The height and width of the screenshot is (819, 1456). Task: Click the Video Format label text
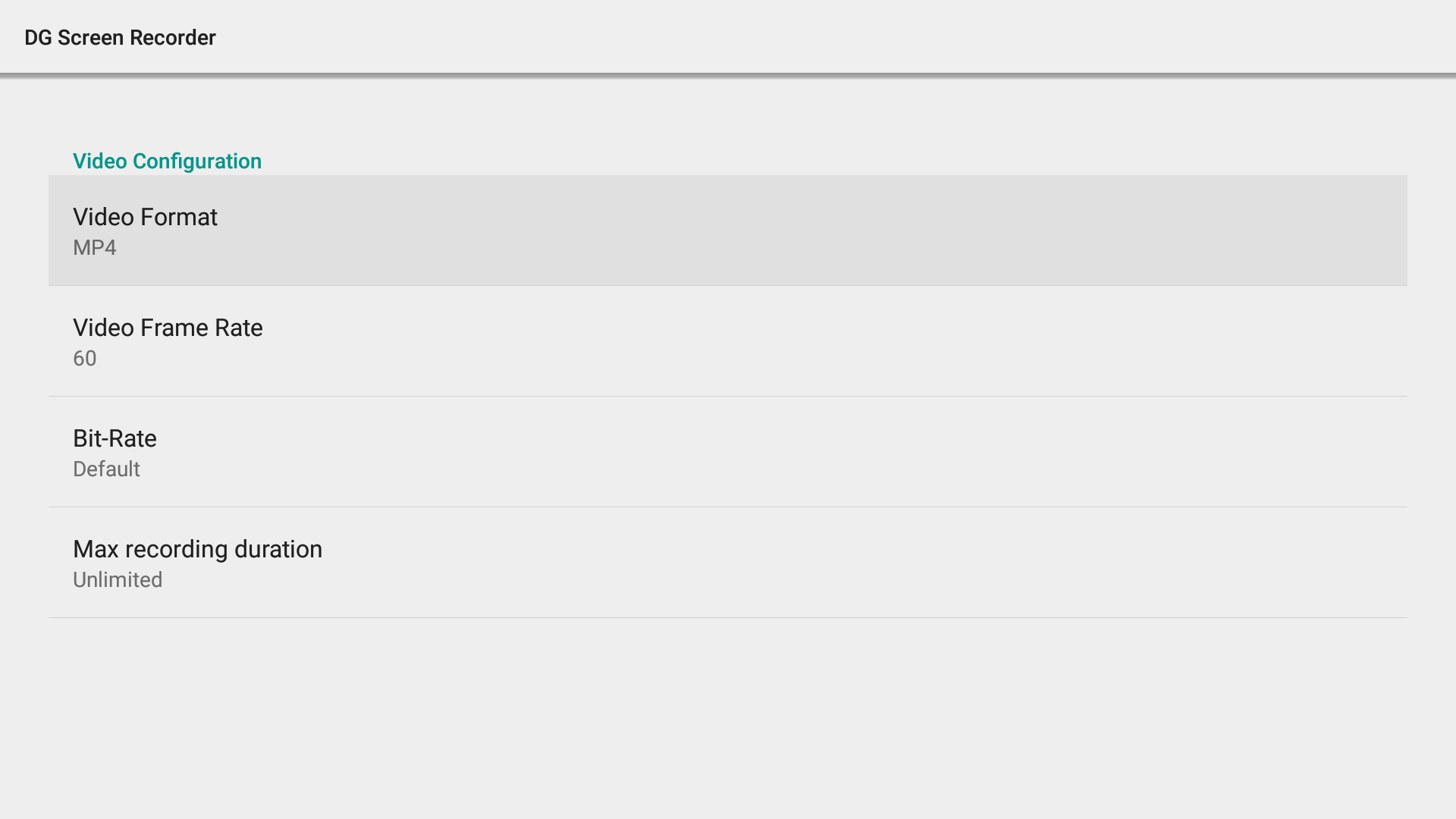pyautogui.click(x=145, y=218)
